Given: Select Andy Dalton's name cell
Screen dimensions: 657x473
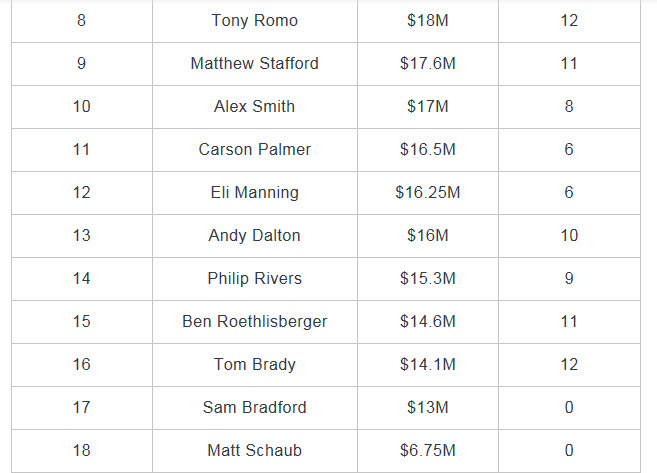Looking at the screenshot, I should pos(254,235).
